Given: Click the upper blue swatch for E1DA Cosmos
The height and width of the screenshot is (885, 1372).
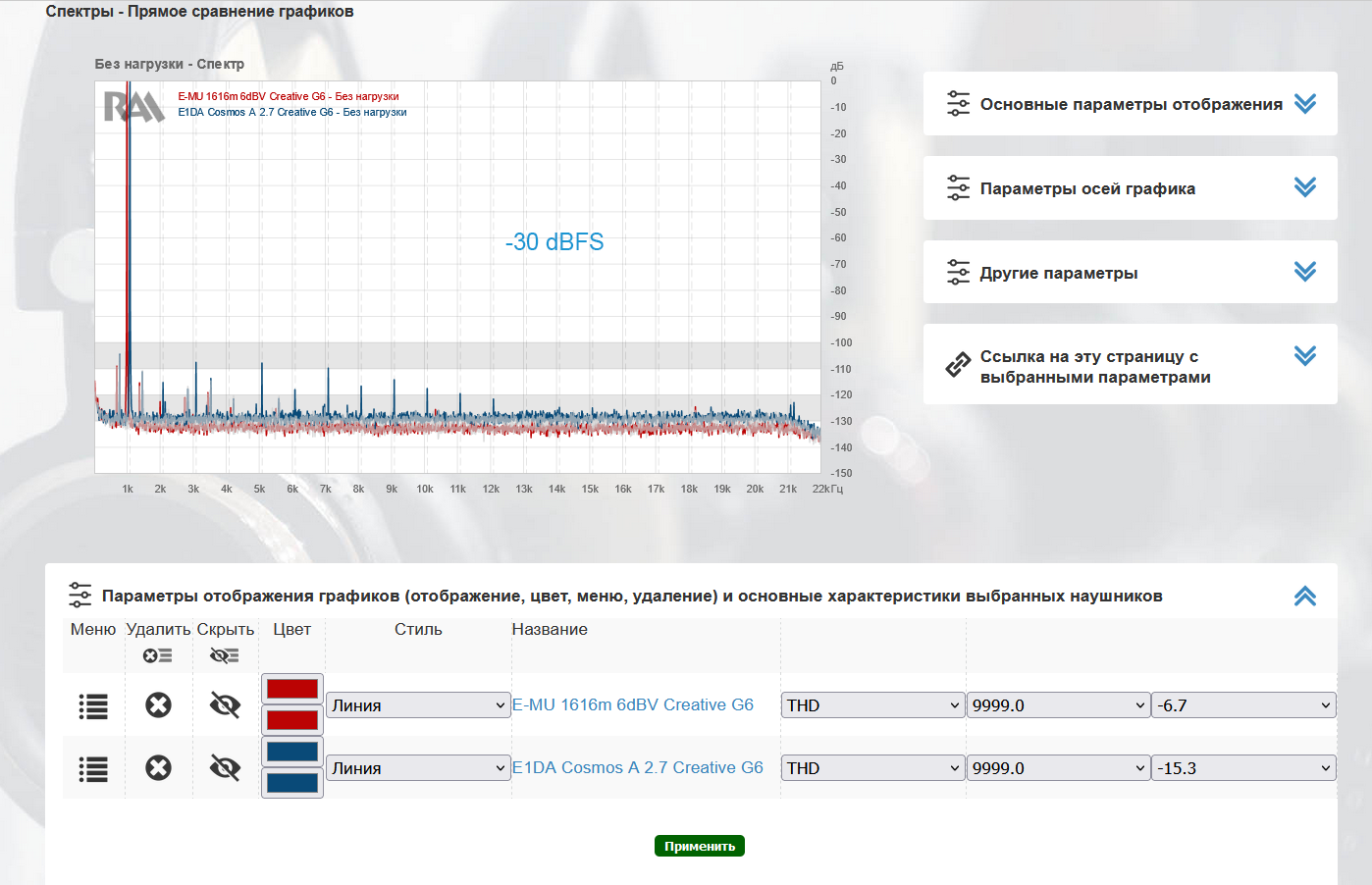Looking at the screenshot, I should (x=292, y=752).
